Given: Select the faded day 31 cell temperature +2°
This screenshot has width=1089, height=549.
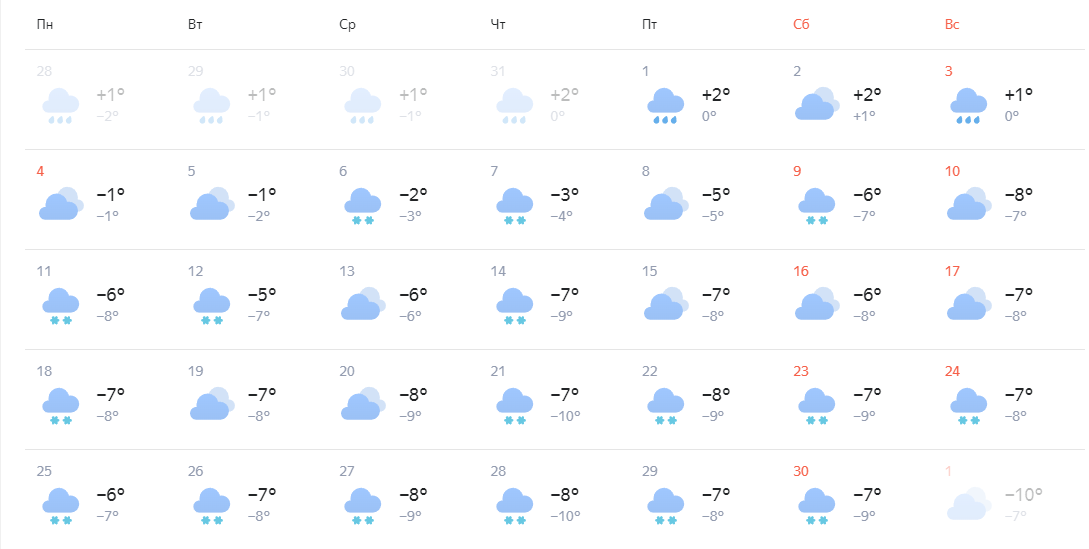Looking at the screenshot, I should click(x=564, y=94).
